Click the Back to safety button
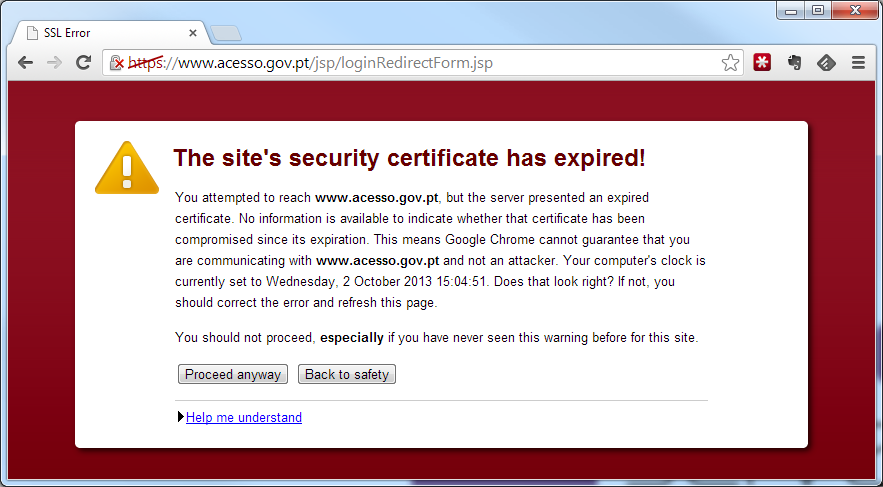 347,374
